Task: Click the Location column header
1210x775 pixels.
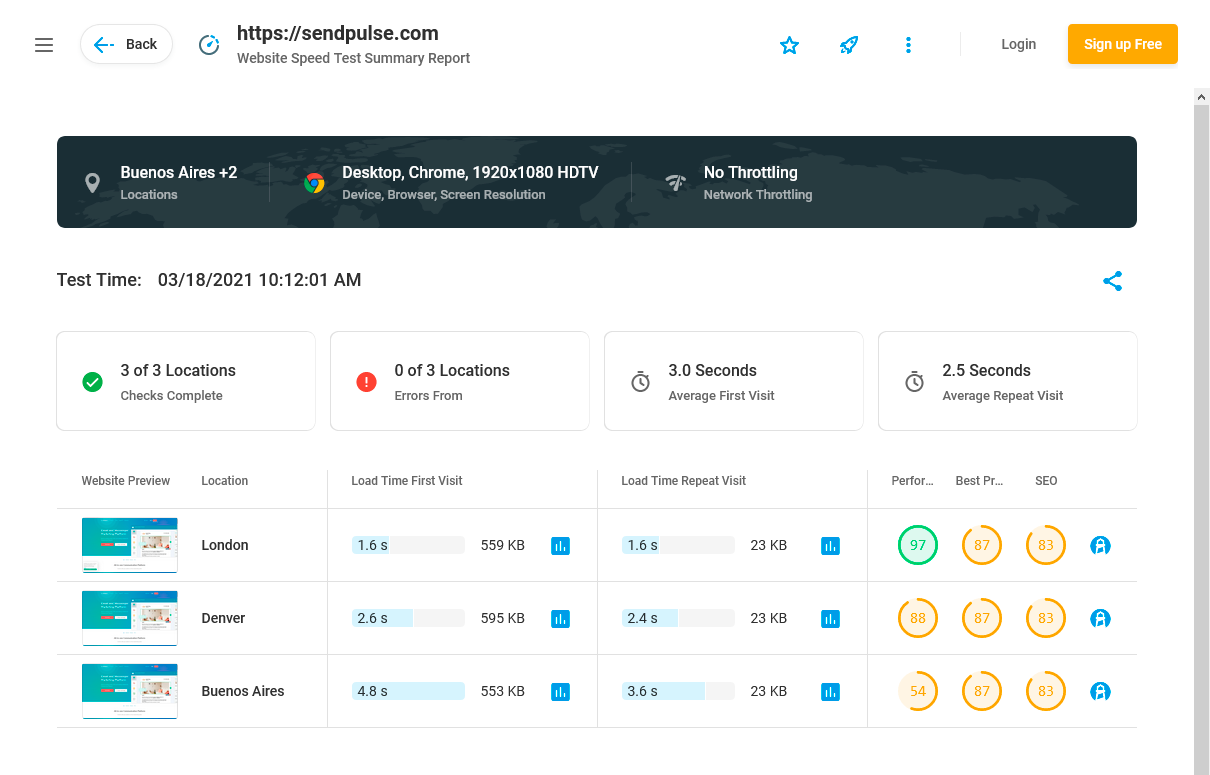Action: [225, 481]
